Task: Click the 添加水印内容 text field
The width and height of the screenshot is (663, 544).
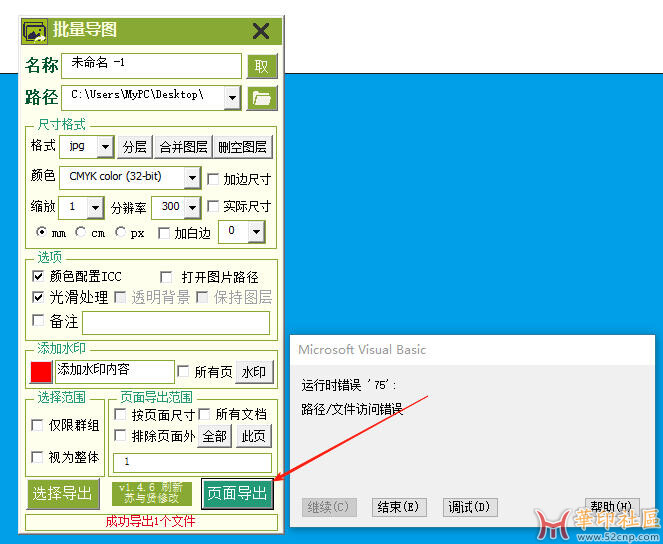Action: point(114,370)
